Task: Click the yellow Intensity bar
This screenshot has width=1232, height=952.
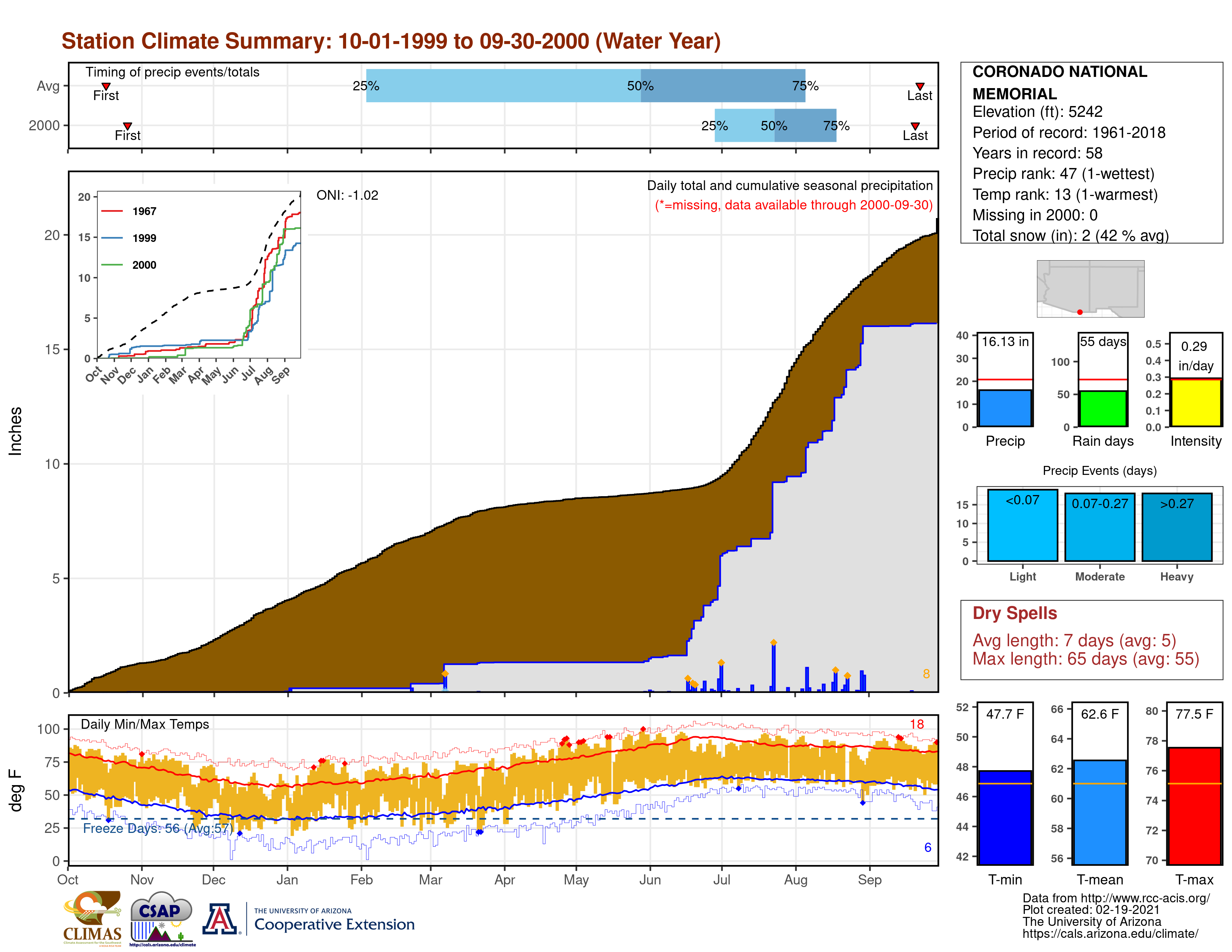Action: pos(1195,402)
